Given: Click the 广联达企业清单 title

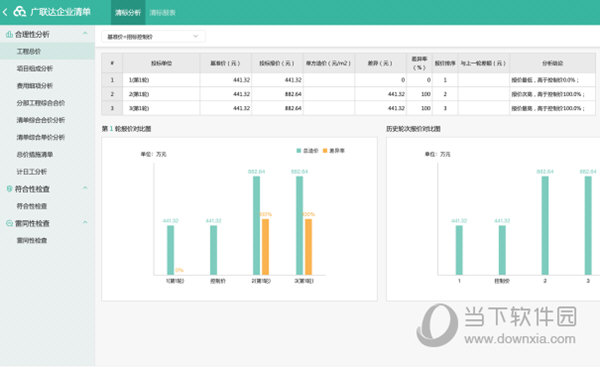Looking at the screenshot, I should click(60, 12).
